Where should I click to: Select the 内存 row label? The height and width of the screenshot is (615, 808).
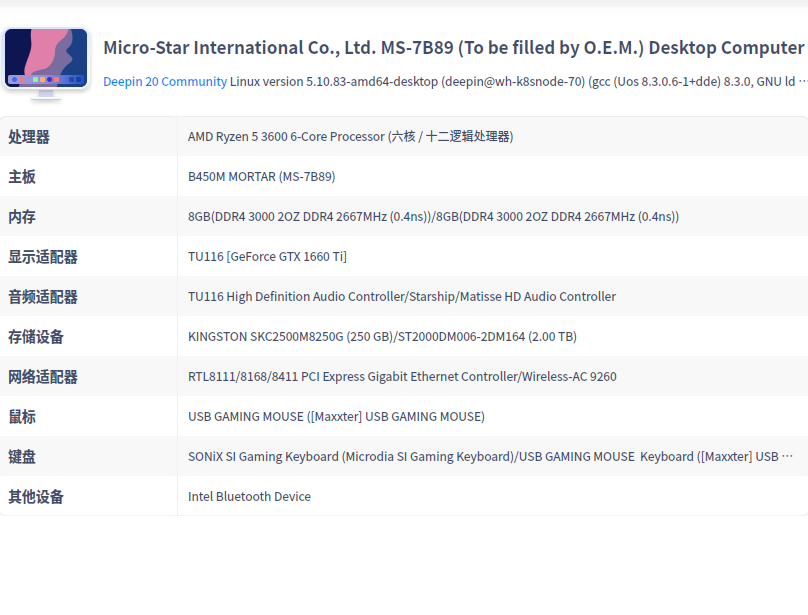22,217
